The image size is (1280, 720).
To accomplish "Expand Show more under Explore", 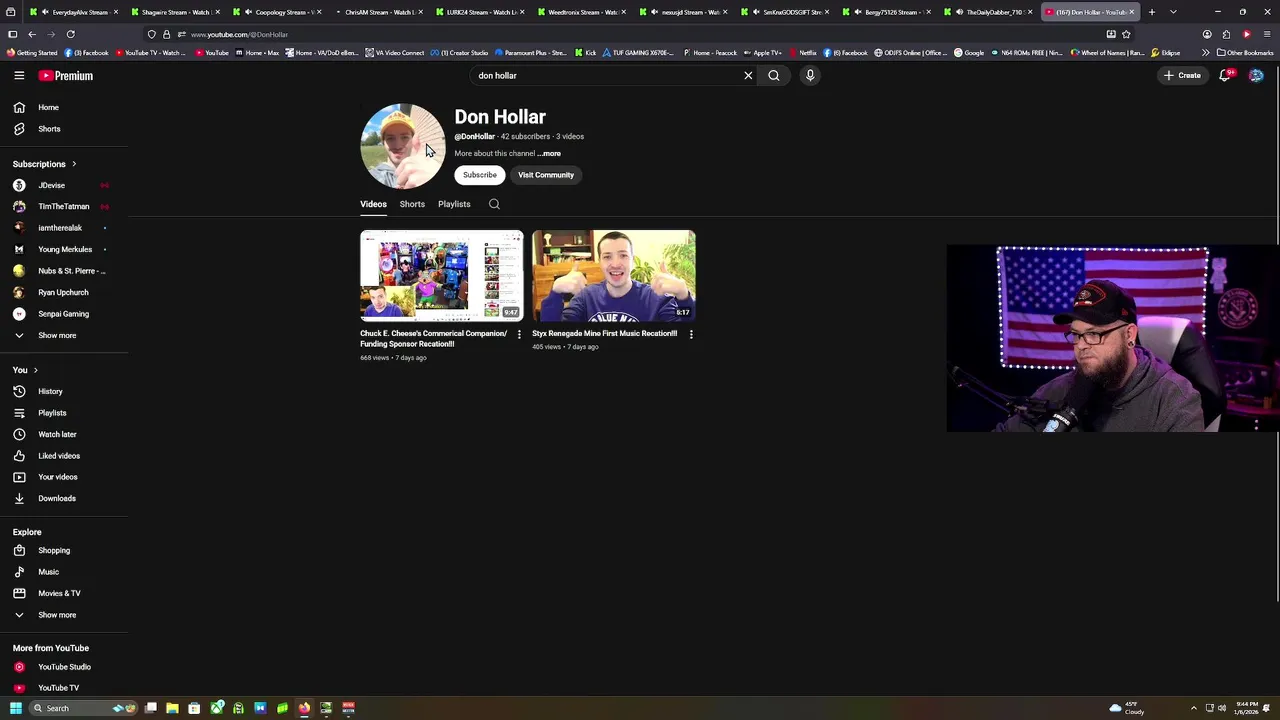I will [x=64, y=615].
